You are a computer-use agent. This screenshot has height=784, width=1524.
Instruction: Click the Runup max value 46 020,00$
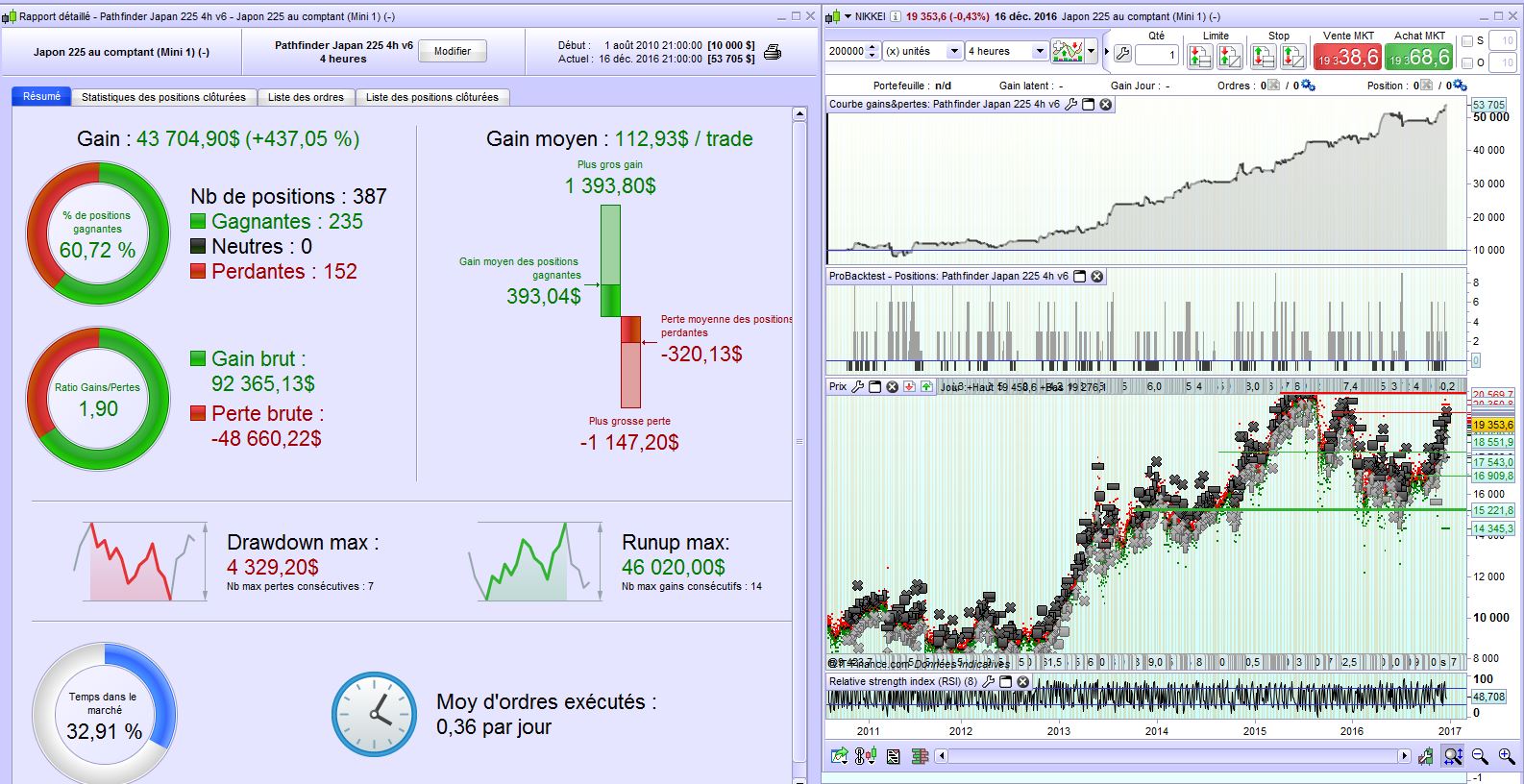[x=674, y=568]
